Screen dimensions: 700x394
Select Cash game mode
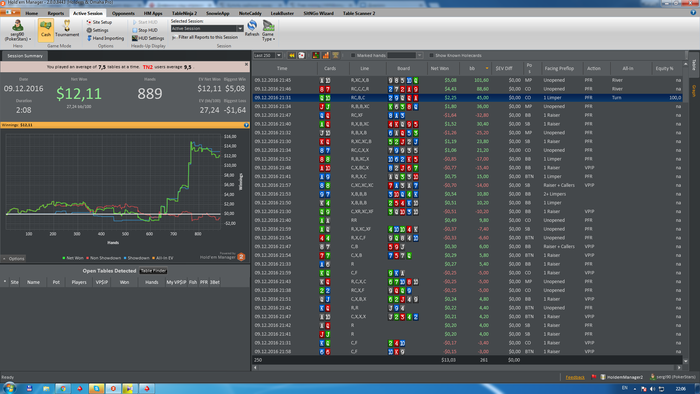pos(46,29)
